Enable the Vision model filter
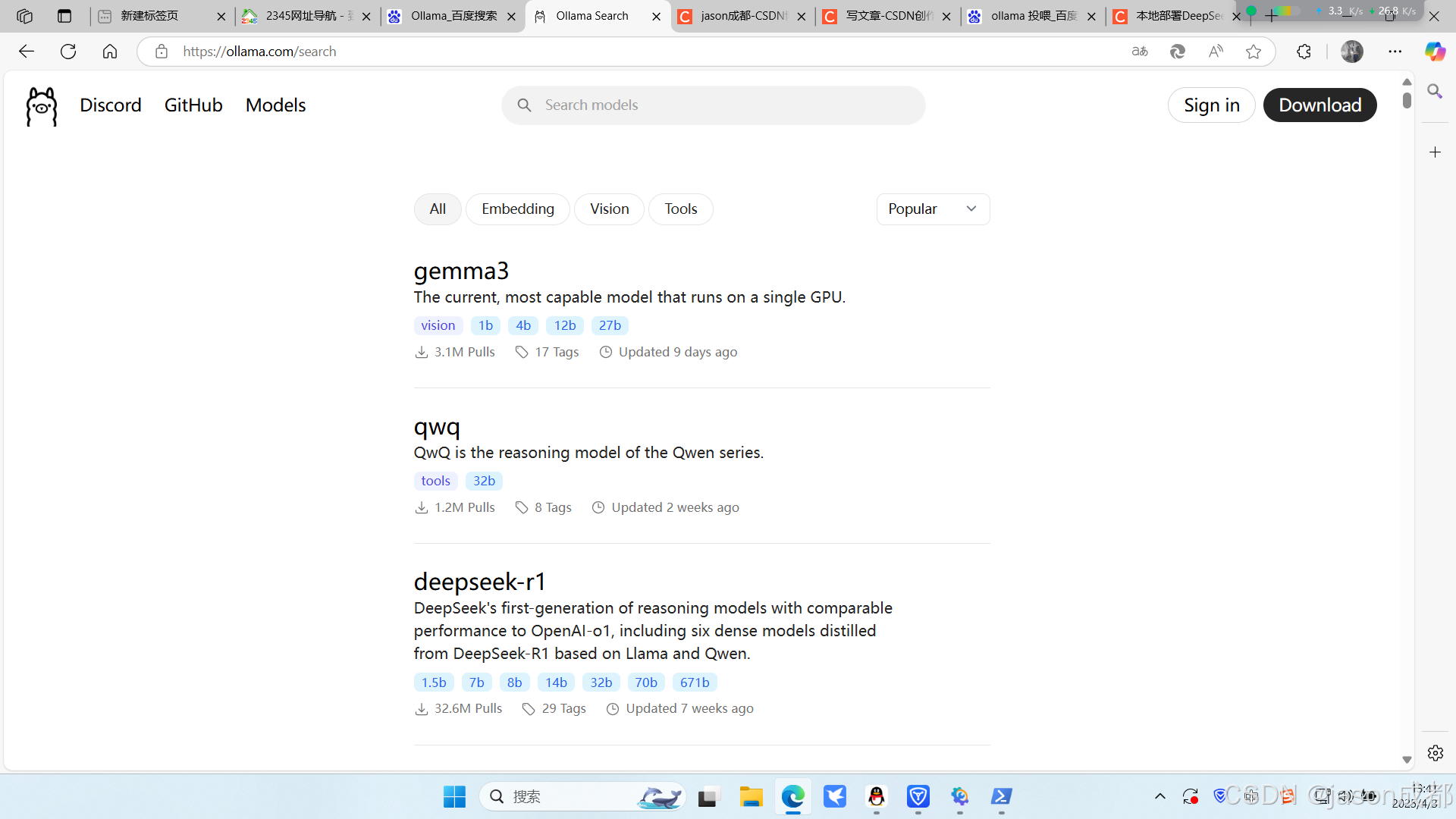1456x819 pixels. point(609,209)
